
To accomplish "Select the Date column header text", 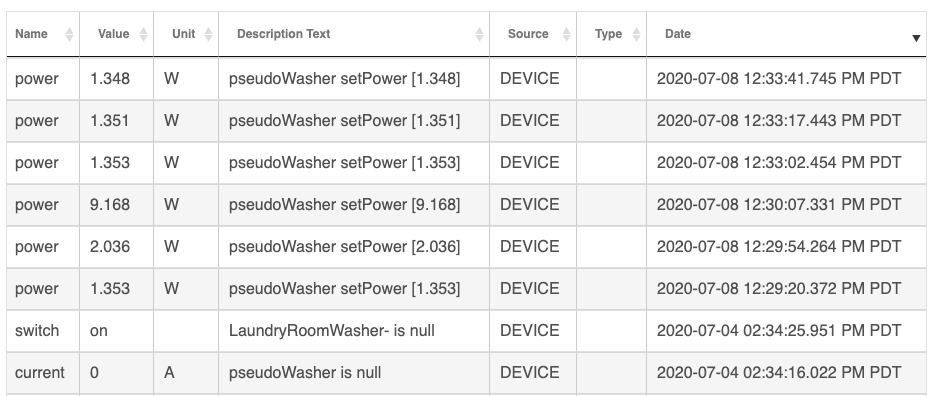I will 678,34.
